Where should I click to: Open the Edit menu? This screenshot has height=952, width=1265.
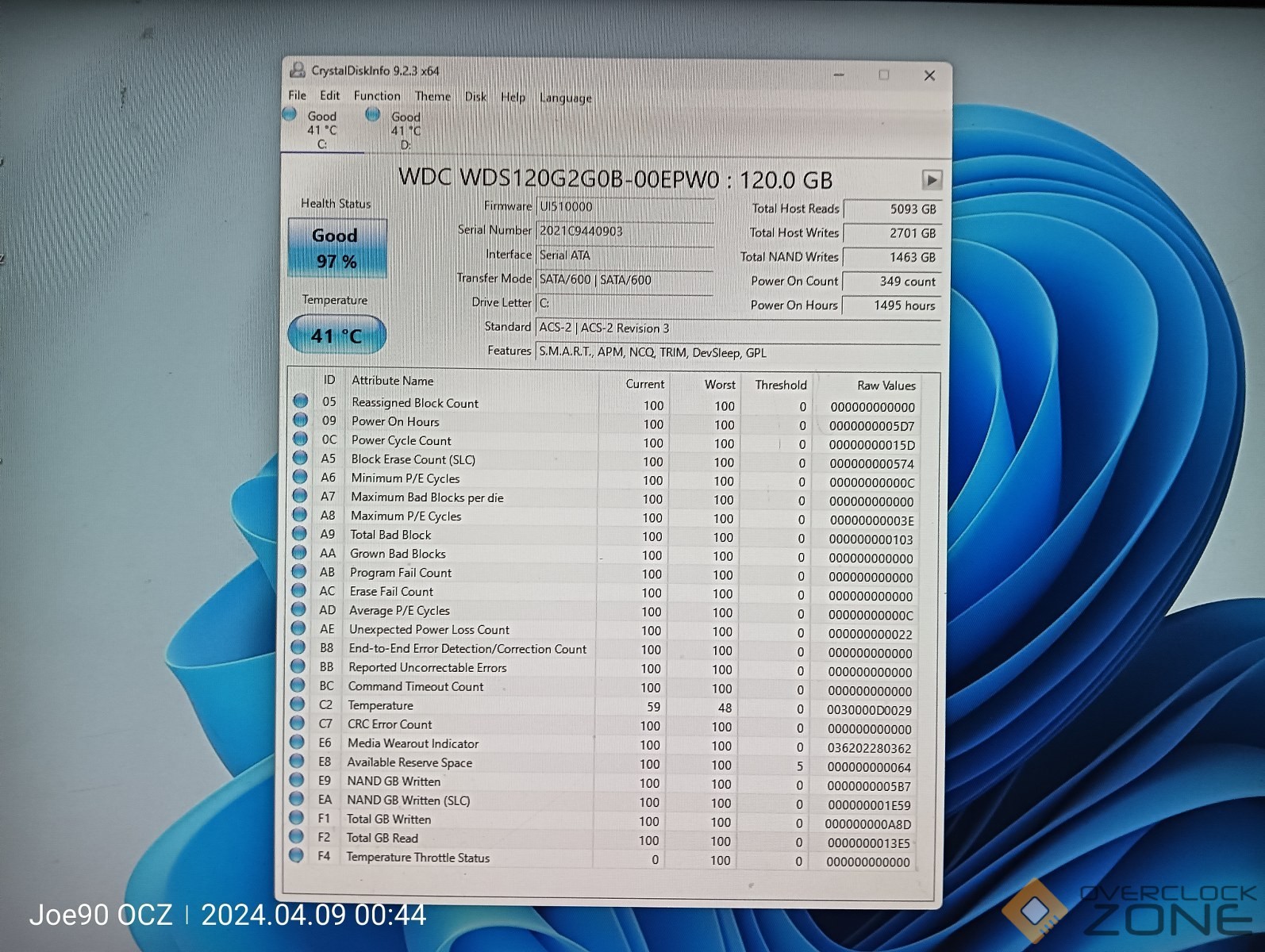point(330,95)
